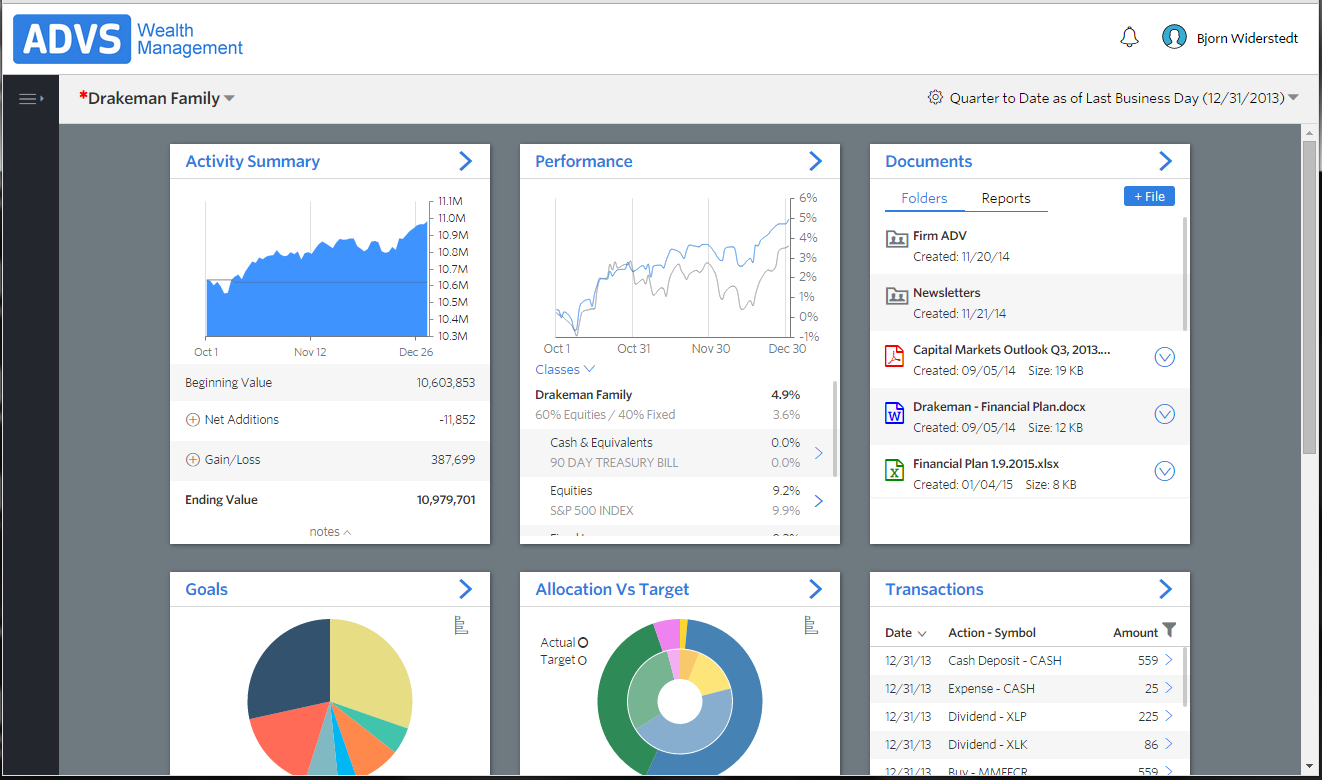Viewport: 1322px width, 780px height.
Task: Switch Allocation card to bar chart view
Action: 811,625
